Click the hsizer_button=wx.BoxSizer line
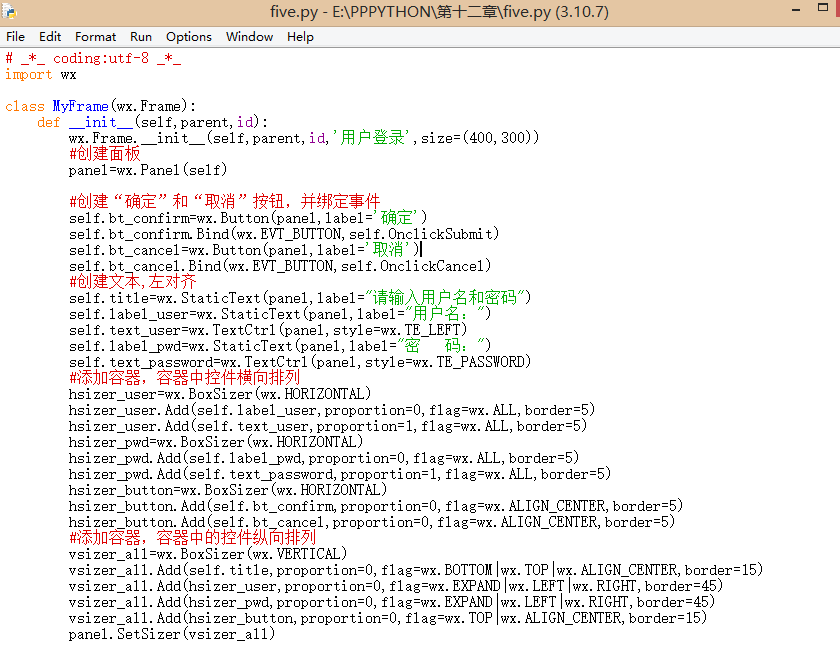 click(228, 490)
